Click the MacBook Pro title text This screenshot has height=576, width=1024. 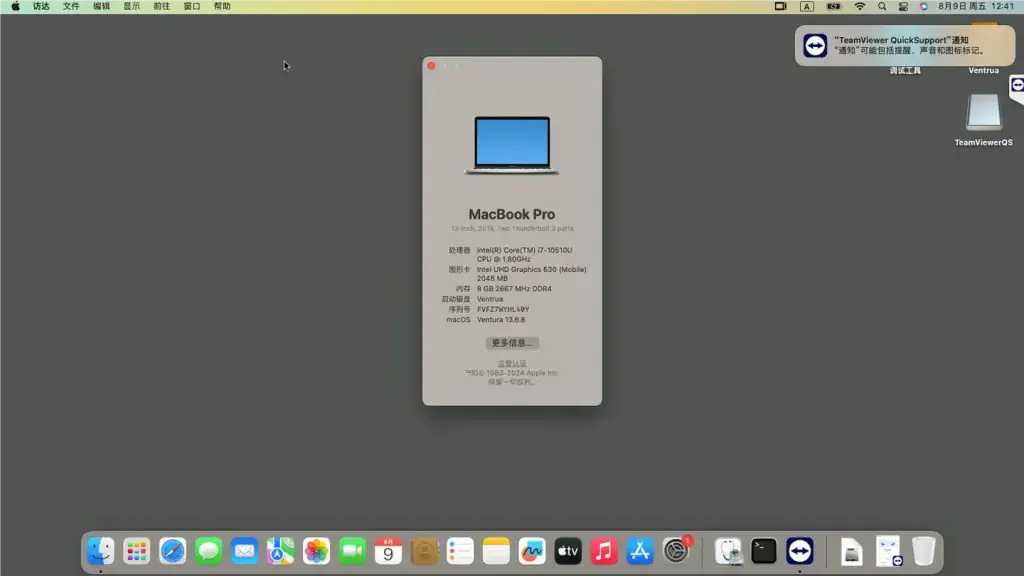pos(512,214)
